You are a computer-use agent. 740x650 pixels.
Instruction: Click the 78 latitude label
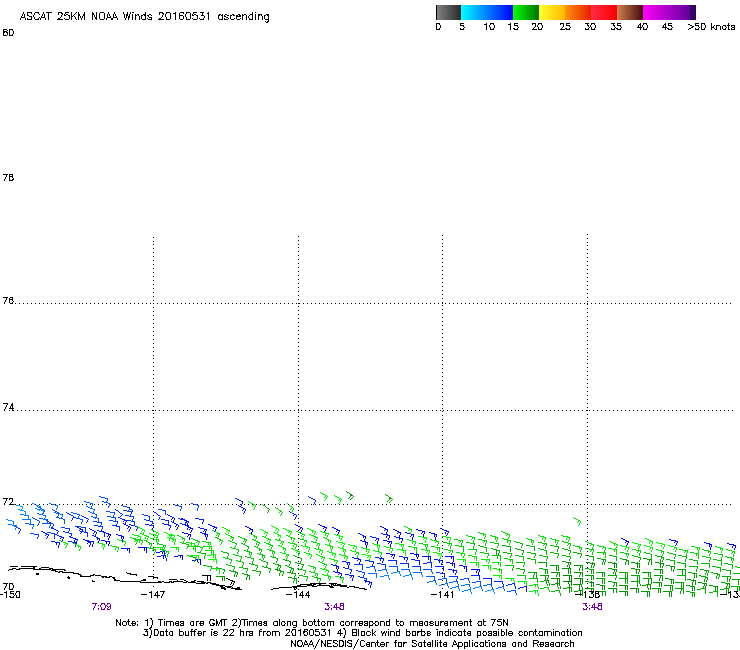point(8,177)
